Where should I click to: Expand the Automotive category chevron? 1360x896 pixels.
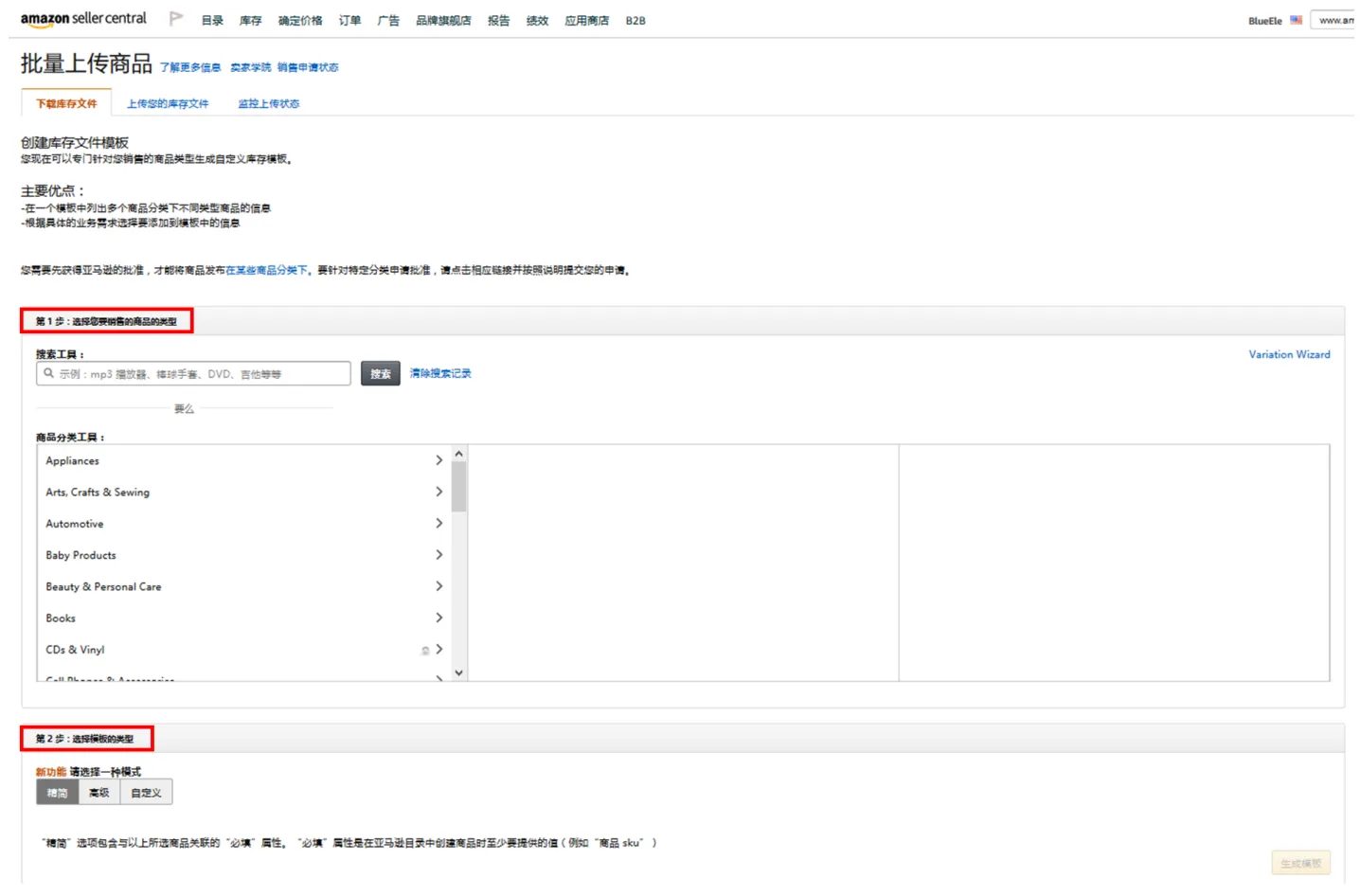coord(438,523)
